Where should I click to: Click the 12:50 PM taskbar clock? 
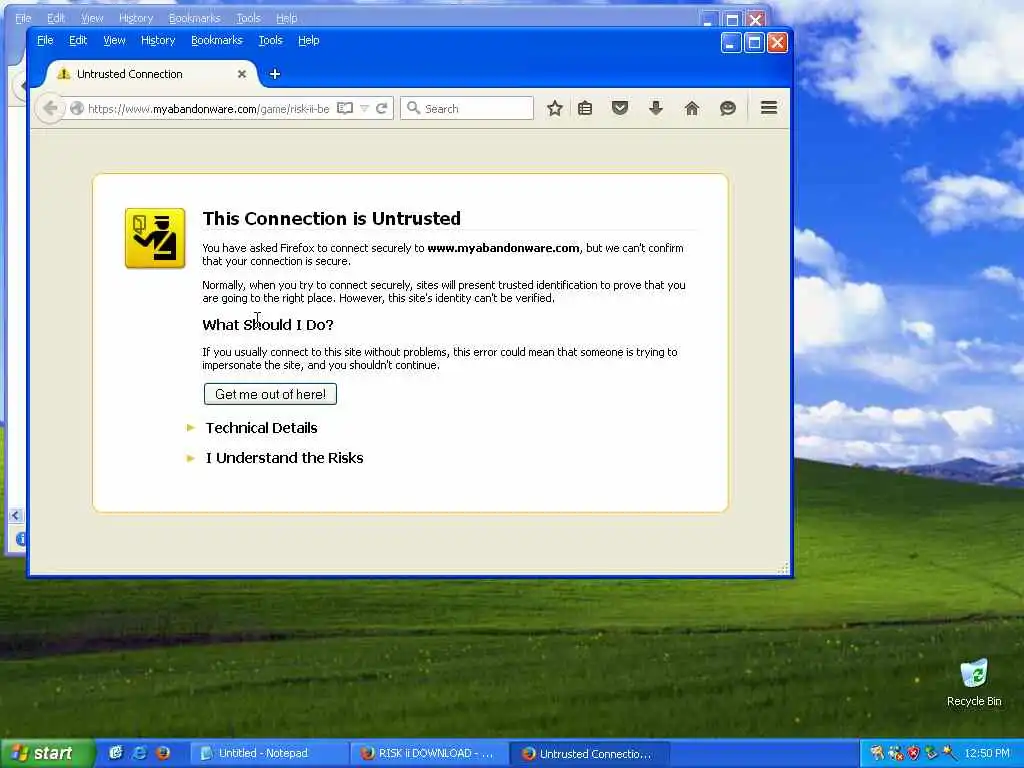coord(987,754)
